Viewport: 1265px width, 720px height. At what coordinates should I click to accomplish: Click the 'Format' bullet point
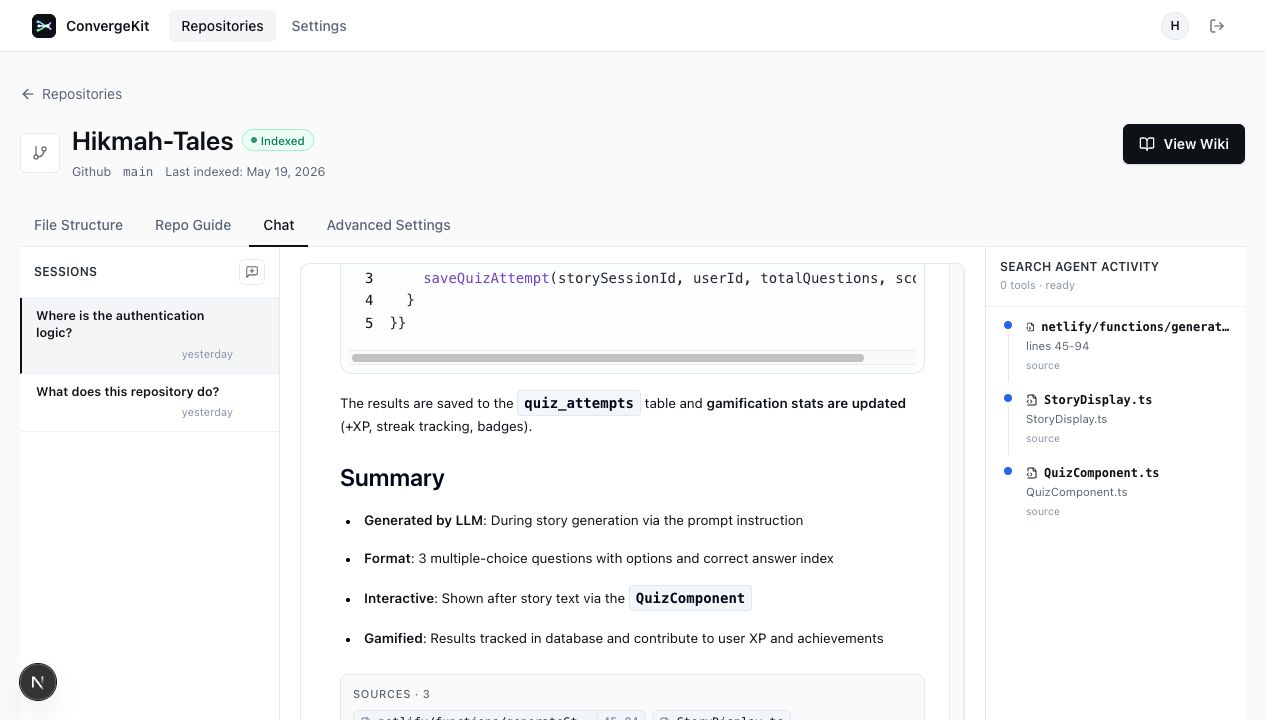598,558
